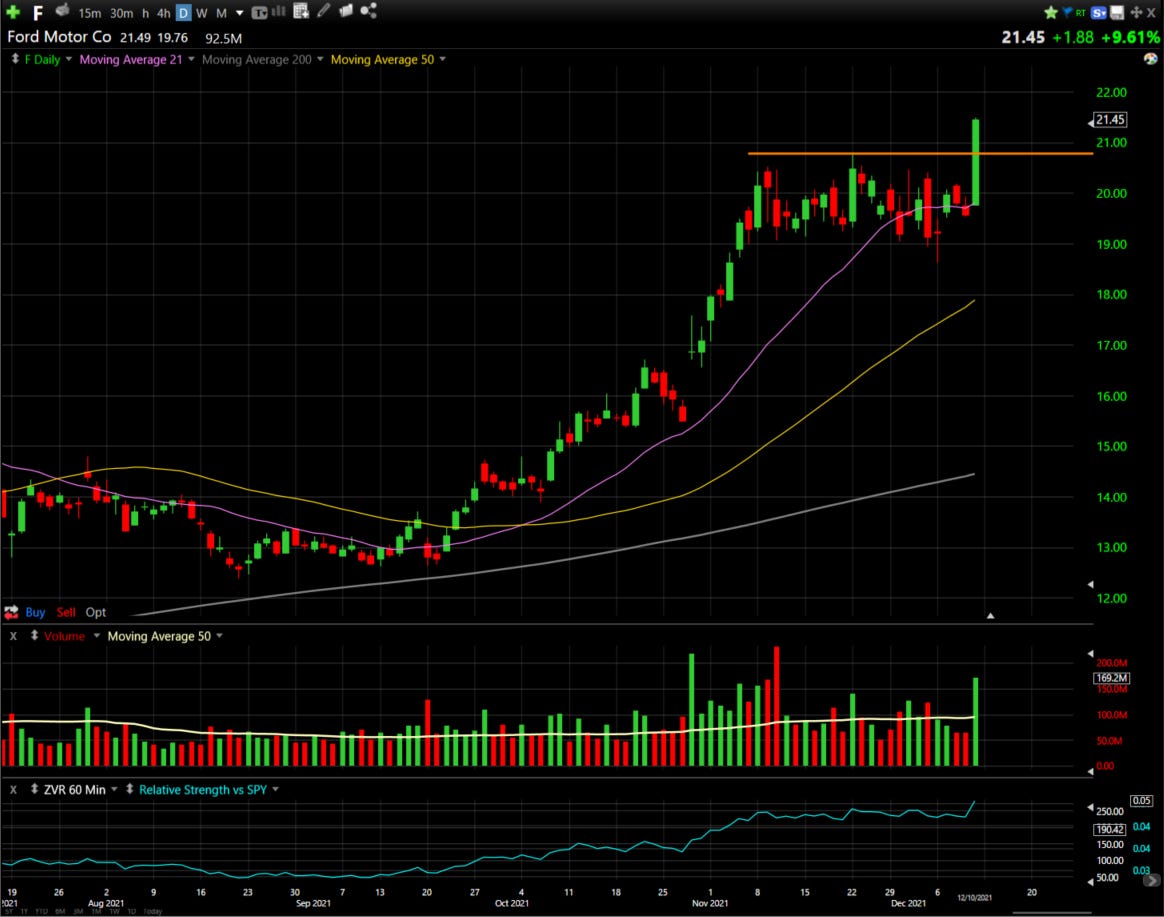
Task: Click the up-down arrows beside ZVR 60 Min
Action: point(34,789)
